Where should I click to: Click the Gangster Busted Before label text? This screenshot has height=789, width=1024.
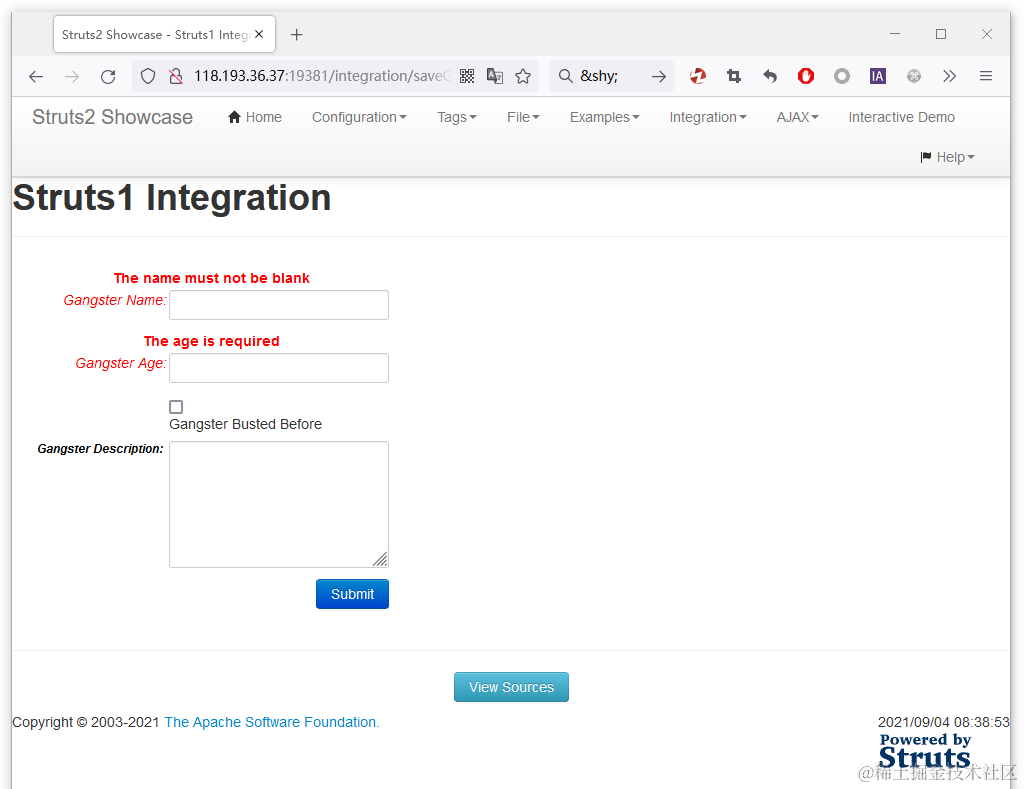pyautogui.click(x=246, y=425)
